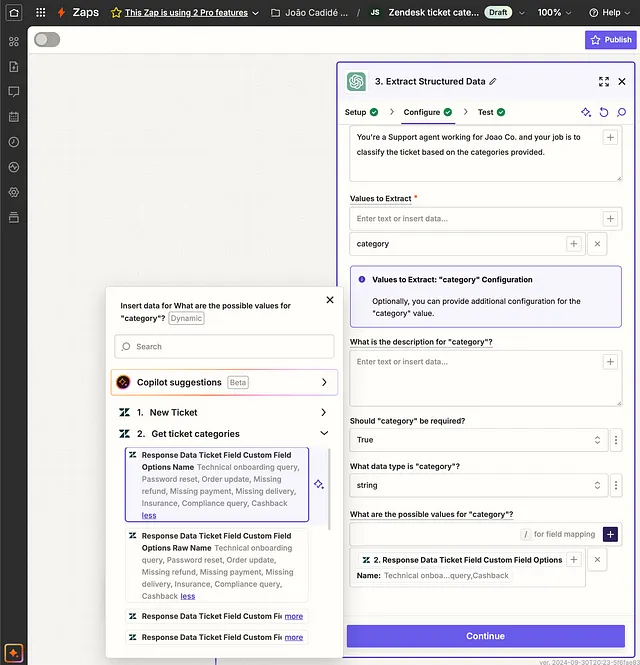Click the first collapsed item's 'more' link
Viewport: 640px width, 665px height.
point(294,616)
